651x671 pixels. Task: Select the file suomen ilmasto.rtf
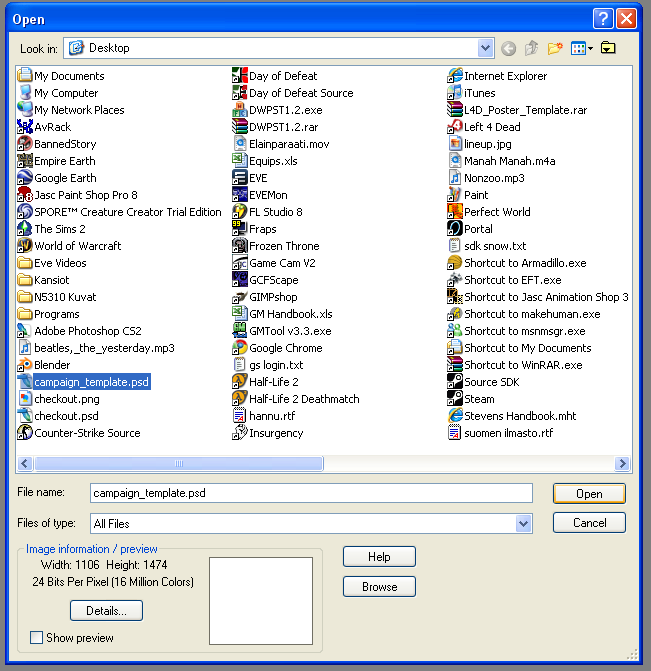[x=500, y=433]
